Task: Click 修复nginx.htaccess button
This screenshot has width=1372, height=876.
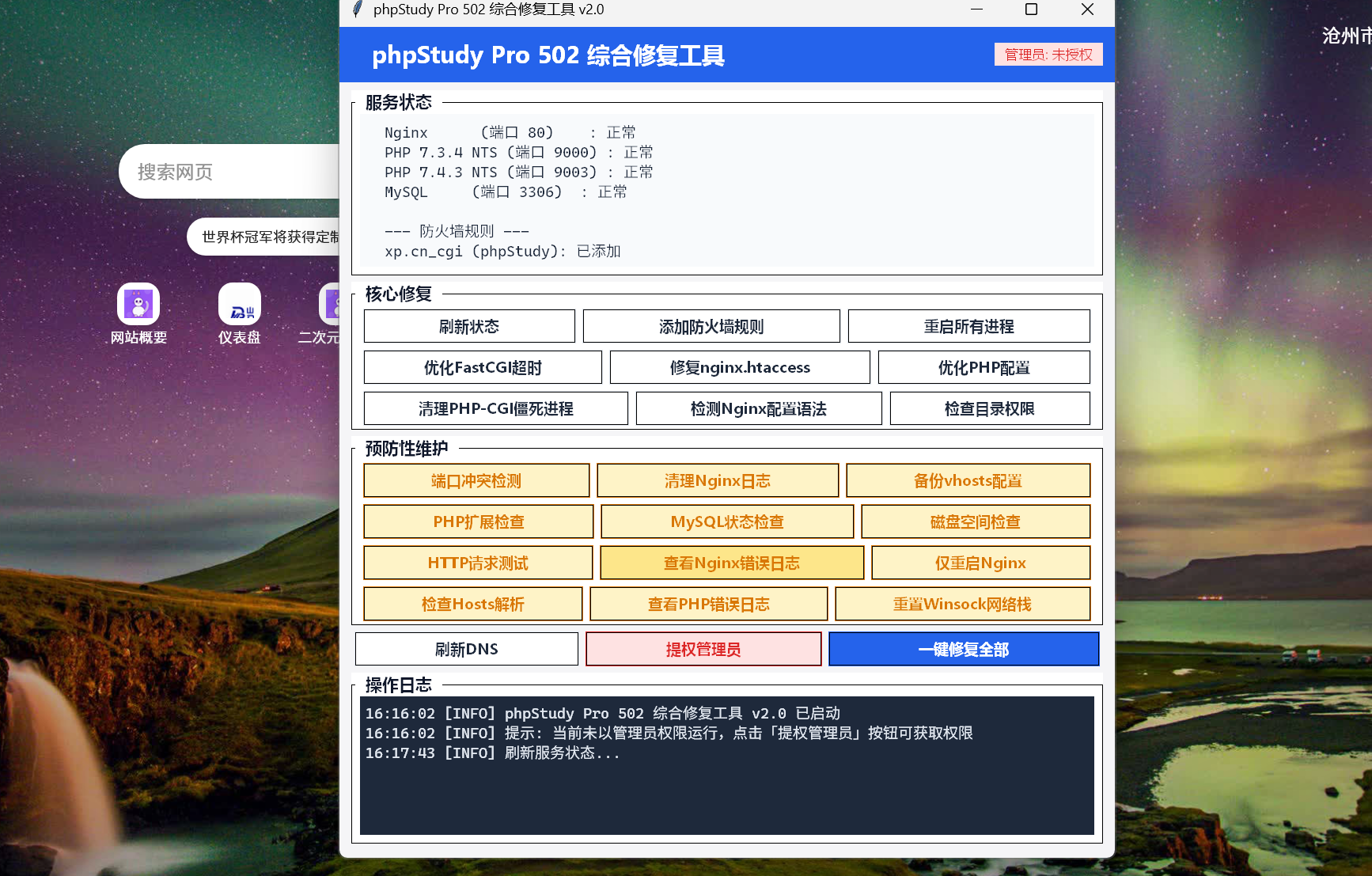Action: coord(740,367)
